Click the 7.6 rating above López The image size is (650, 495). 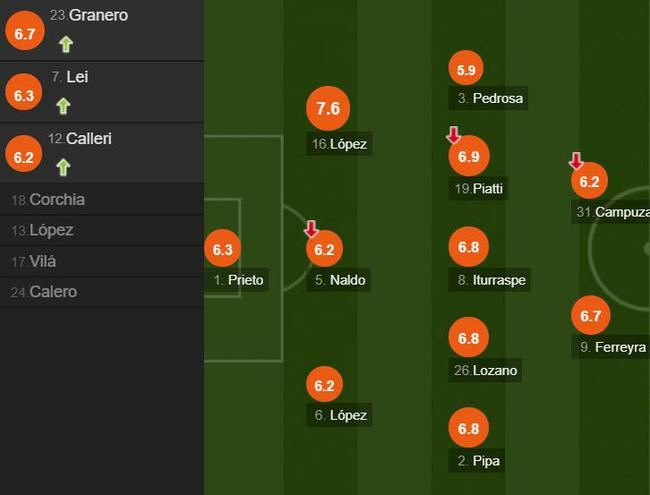coord(328,109)
